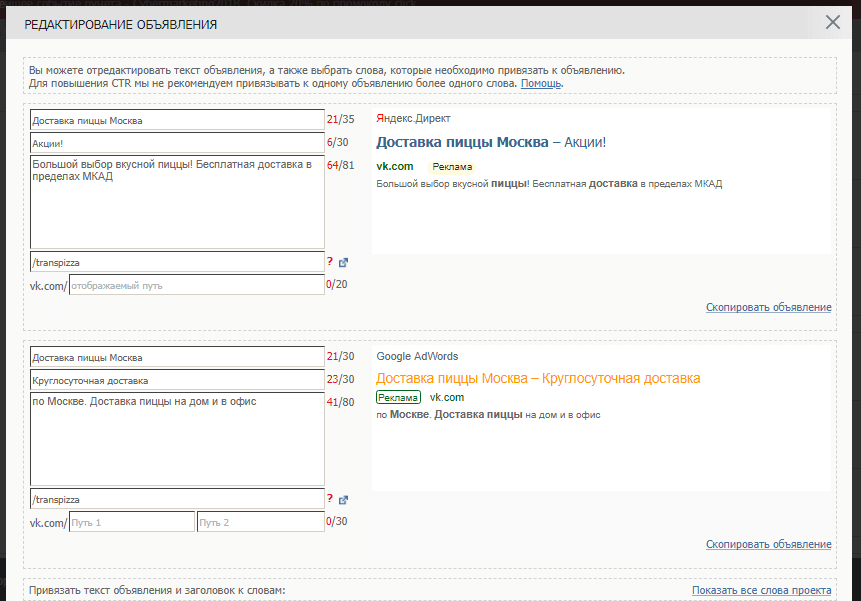861x601 pixels.
Task: Click the Google ad description text area
Action: [176, 438]
